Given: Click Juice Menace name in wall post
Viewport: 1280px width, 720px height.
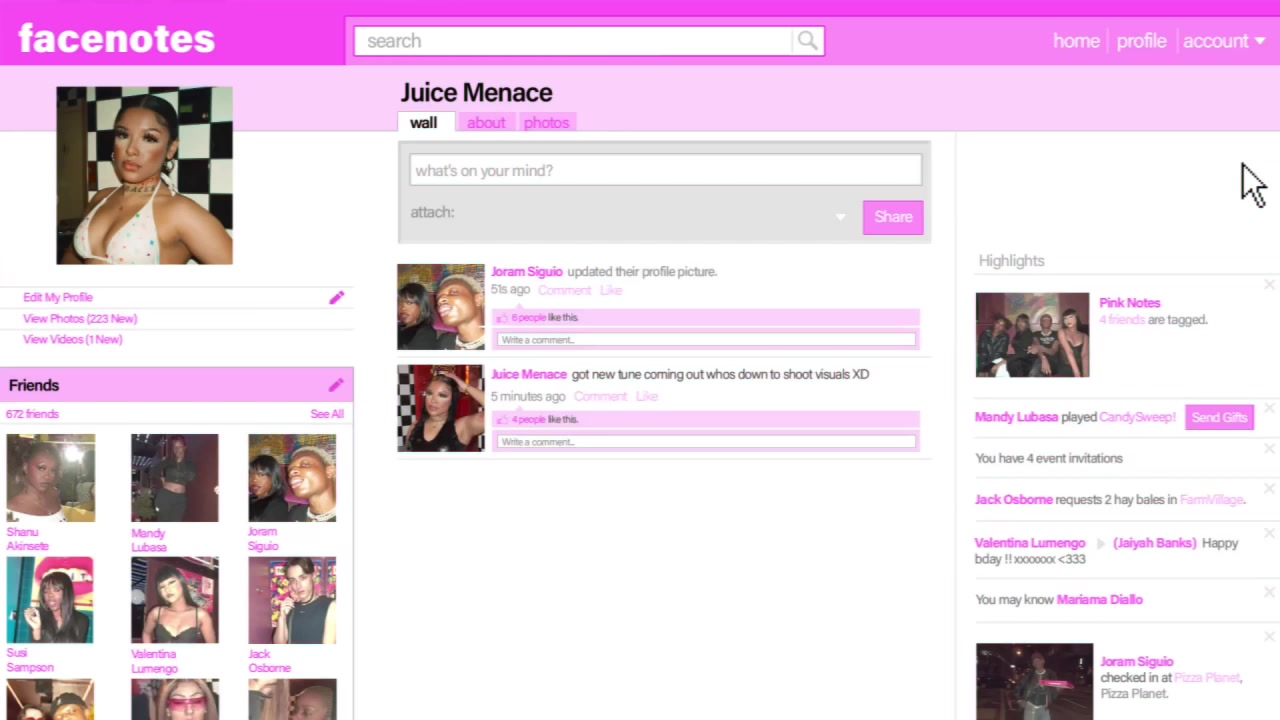Looking at the screenshot, I should (528, 374).
